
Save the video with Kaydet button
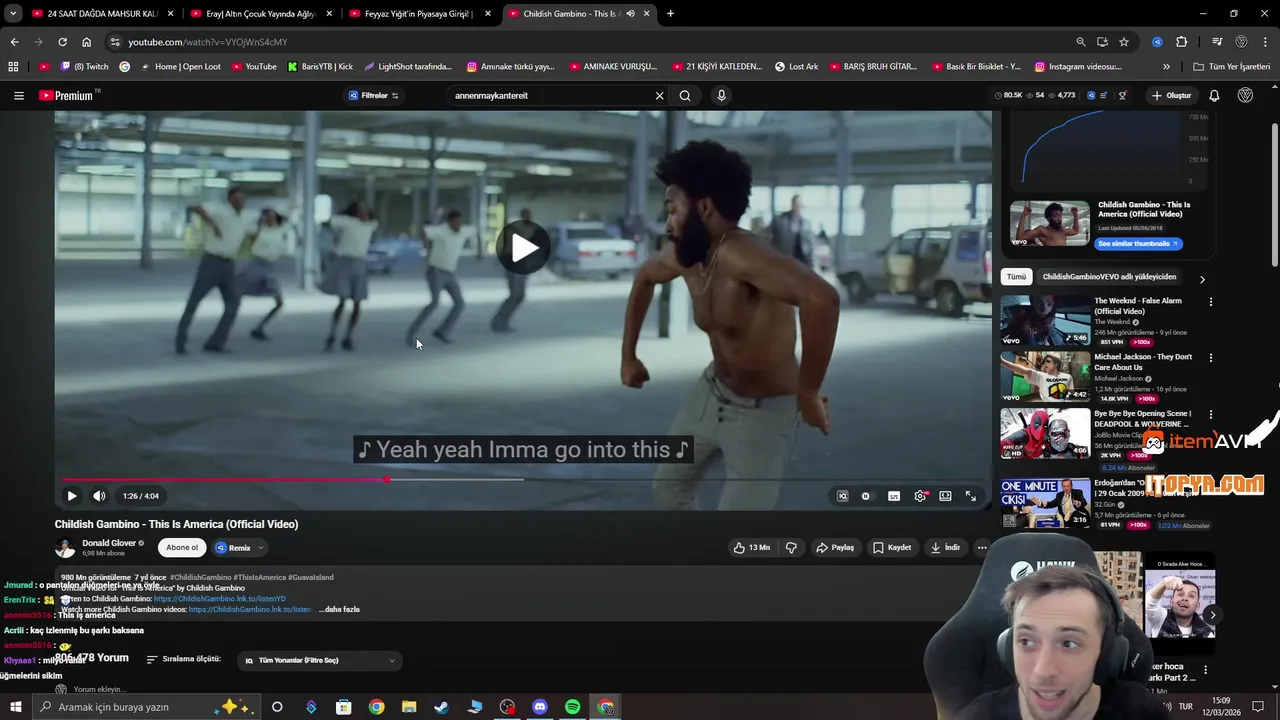(892, 547)
